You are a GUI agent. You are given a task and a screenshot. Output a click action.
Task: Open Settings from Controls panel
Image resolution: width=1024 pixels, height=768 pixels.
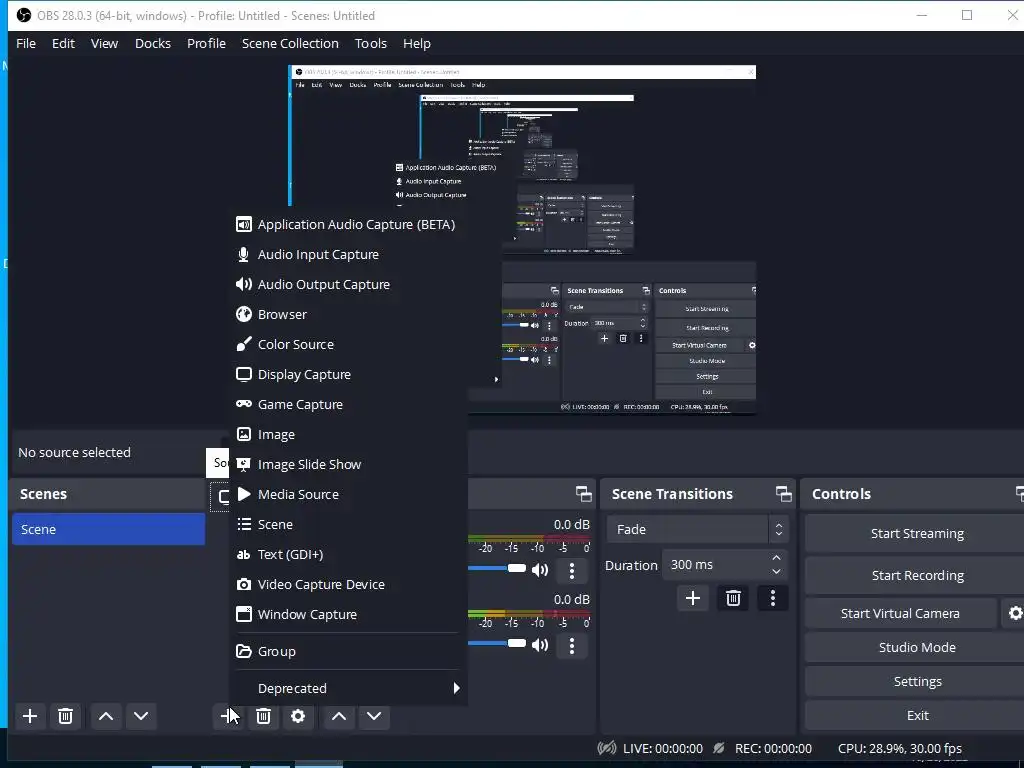(916, 681)
